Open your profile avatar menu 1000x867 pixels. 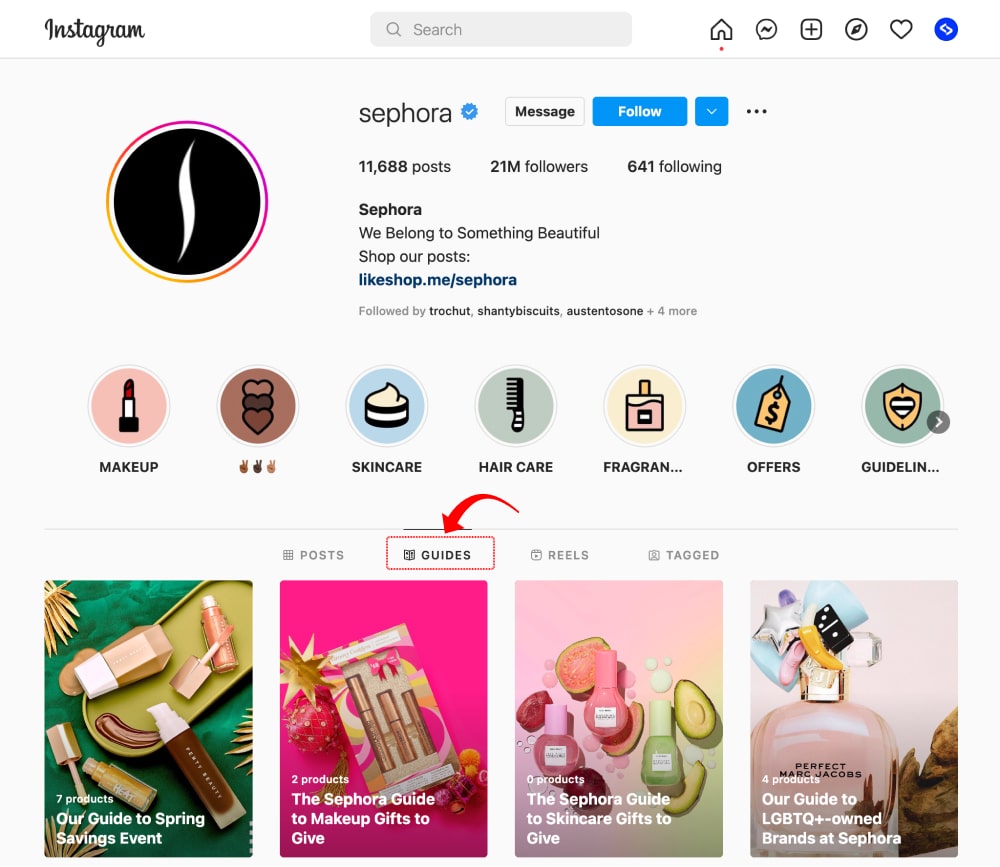[x=946, y=29]
